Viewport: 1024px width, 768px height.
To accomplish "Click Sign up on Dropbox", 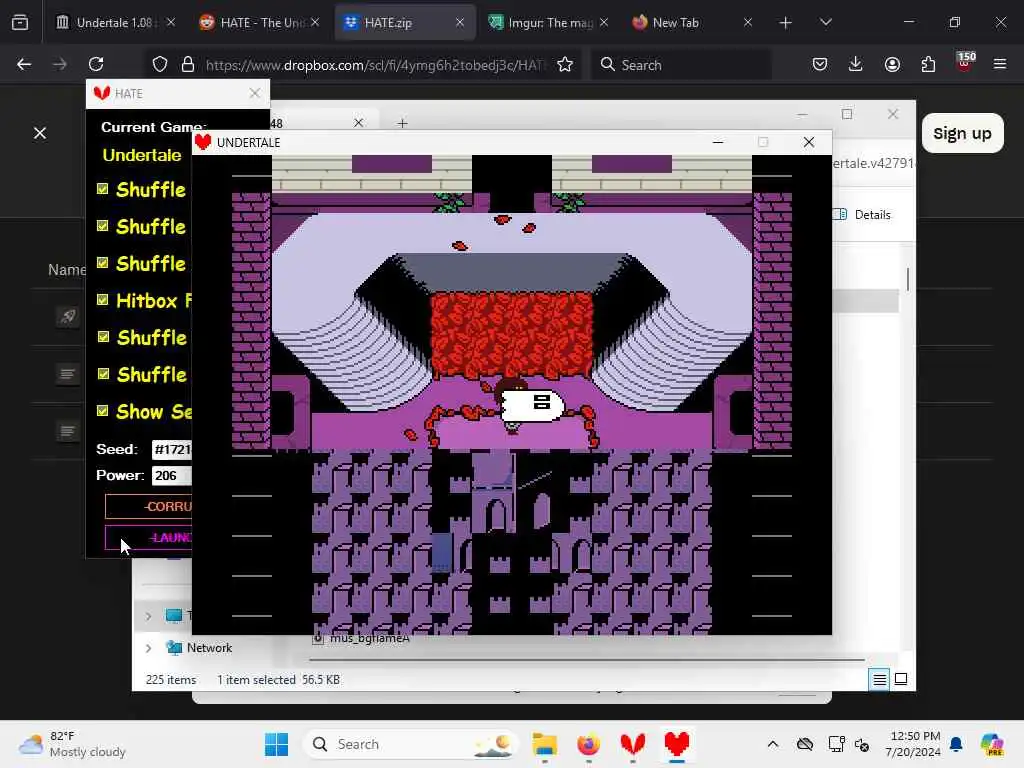I will [962, 133].
